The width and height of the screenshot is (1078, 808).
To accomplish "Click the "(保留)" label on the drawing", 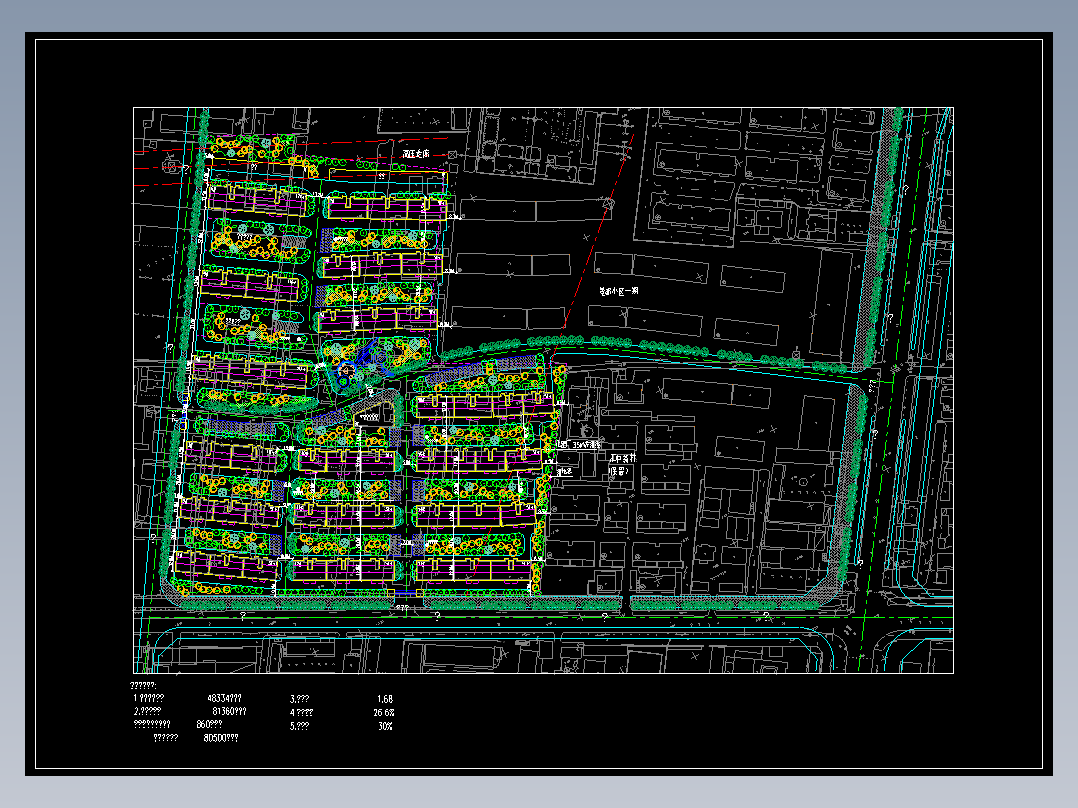I will [x=619, y=471].
